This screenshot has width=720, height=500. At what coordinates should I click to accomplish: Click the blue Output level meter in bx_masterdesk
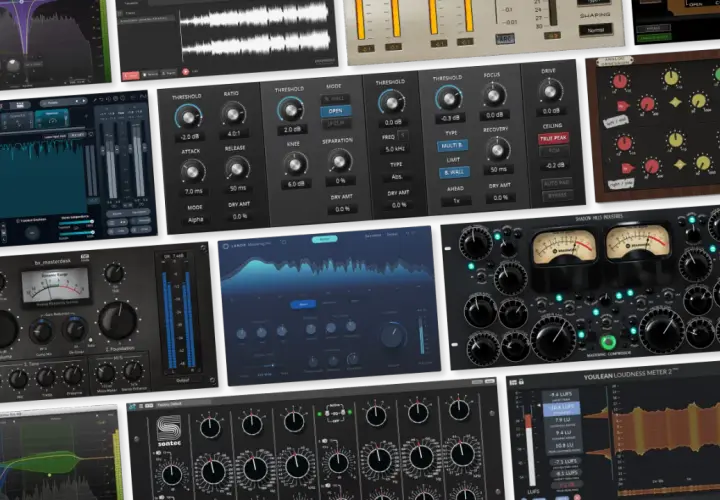click(x=178, y=318)
